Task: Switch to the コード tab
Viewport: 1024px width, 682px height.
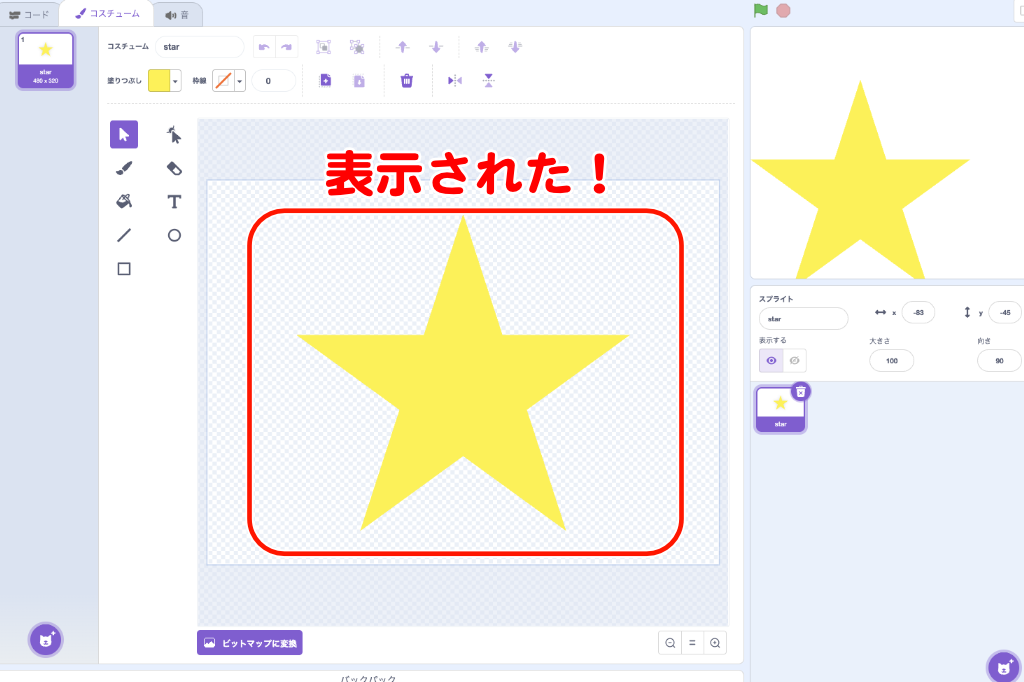Action: click(x=29, y=14)
